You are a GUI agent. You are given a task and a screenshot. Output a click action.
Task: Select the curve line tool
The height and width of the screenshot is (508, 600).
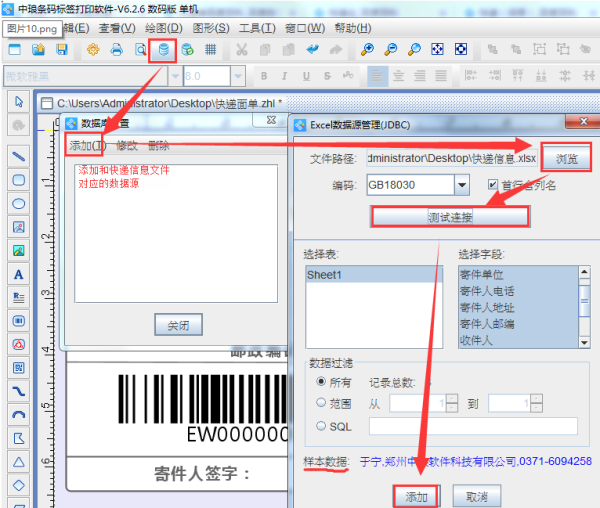(x=18, y=391)
